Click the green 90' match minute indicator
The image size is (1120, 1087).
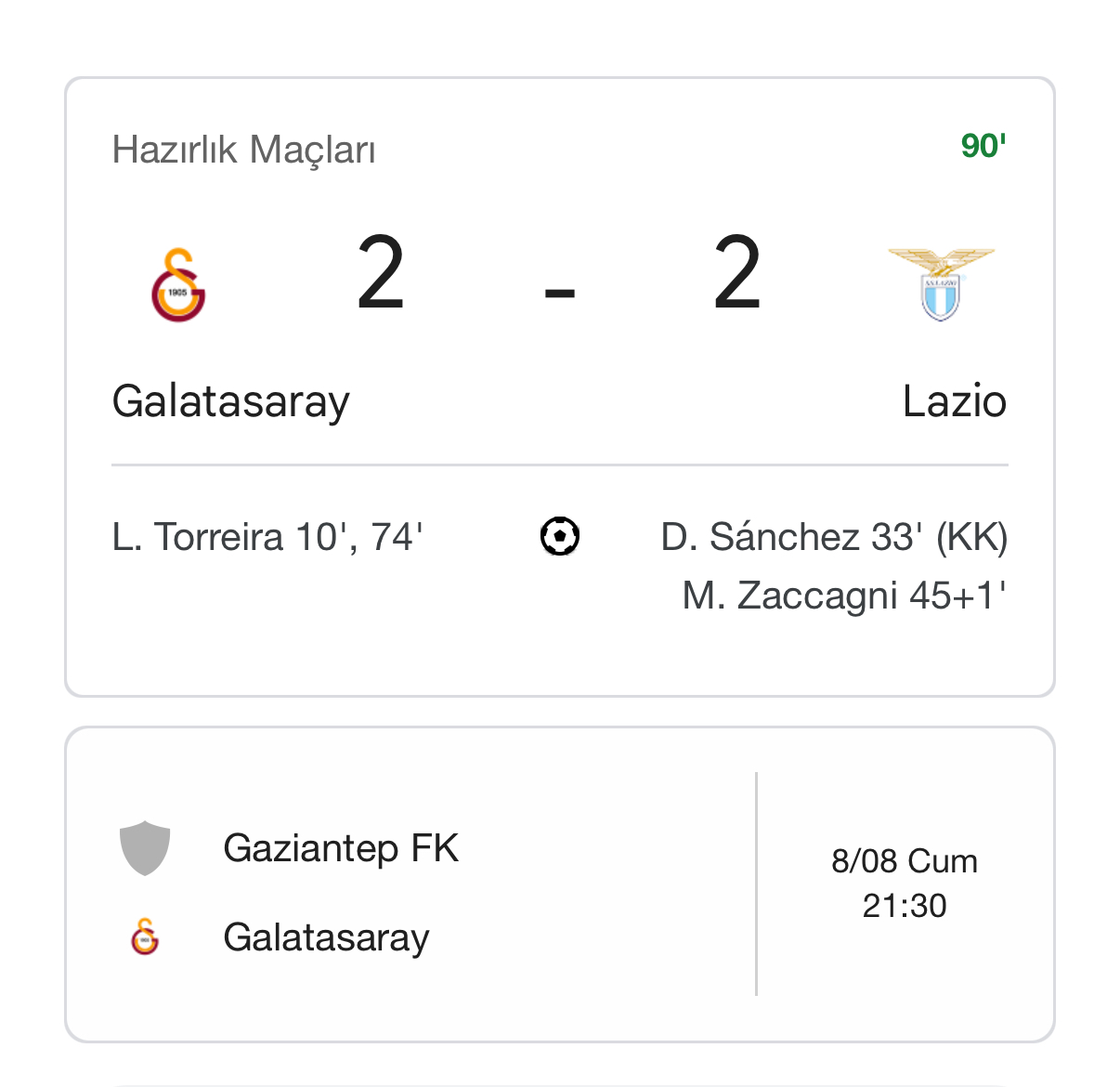click(983, 146)
